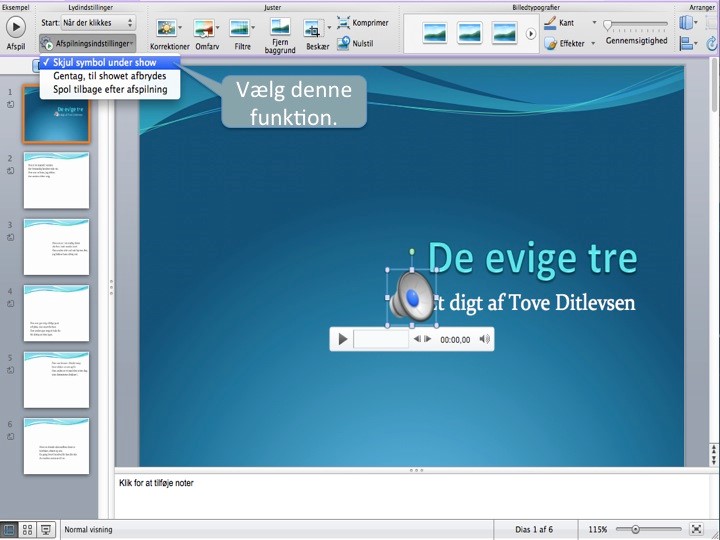Image resolution: width=720 pixels, height=540 pixels.
Task: Step audio backward in player bar
Action: tap(417, 339)
